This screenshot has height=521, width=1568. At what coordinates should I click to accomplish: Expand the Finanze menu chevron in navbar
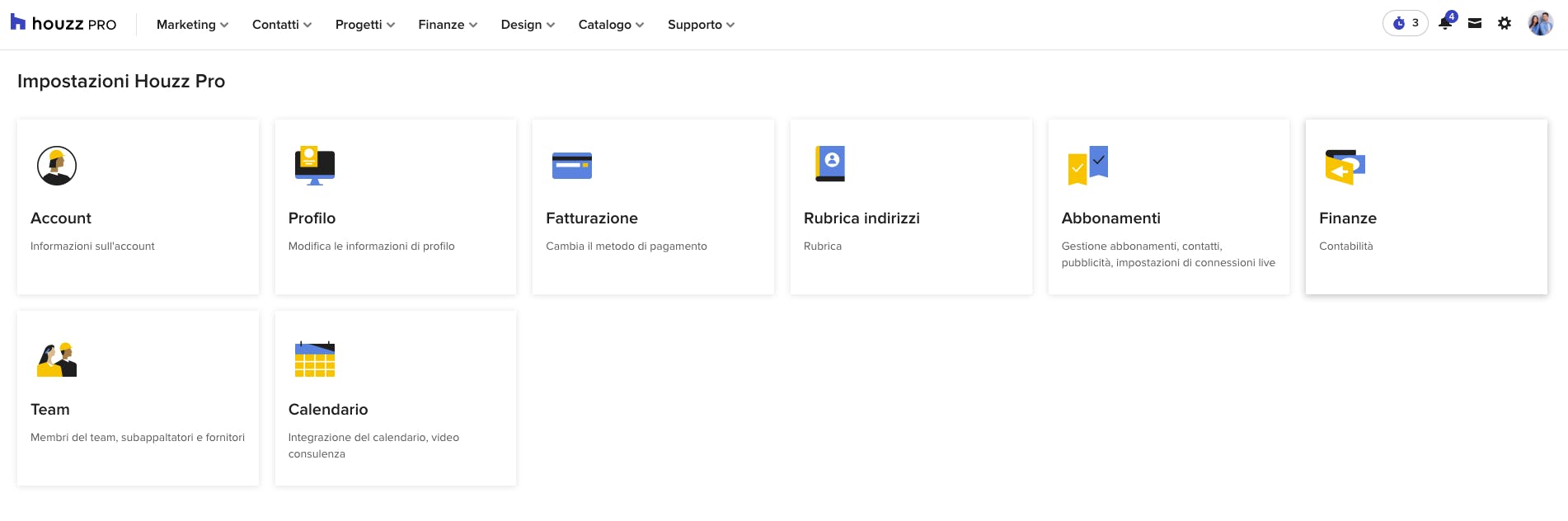(473, 25)
